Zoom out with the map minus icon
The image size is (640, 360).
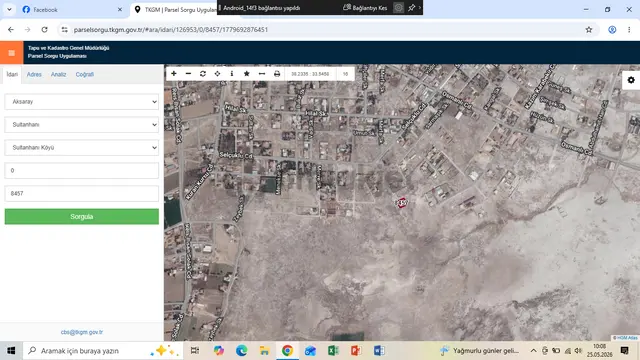point(188,74)
